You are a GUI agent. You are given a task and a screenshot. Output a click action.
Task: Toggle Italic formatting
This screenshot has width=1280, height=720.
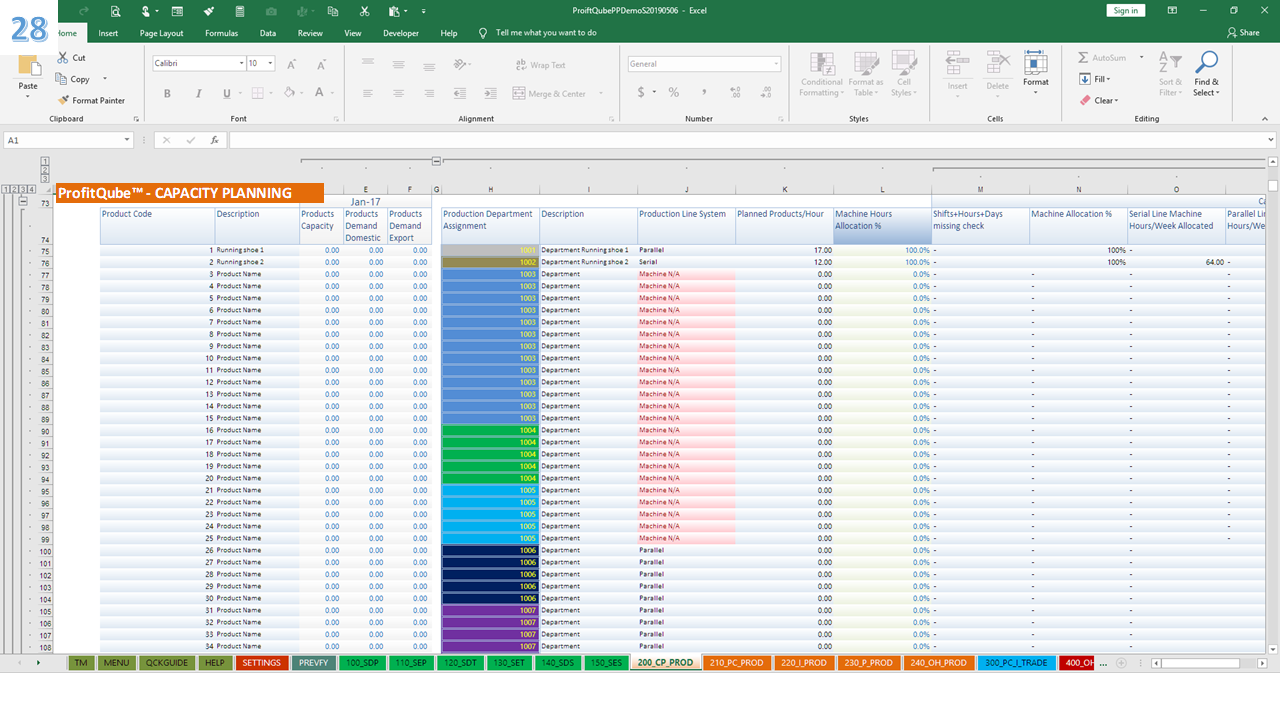click(198, 93)
